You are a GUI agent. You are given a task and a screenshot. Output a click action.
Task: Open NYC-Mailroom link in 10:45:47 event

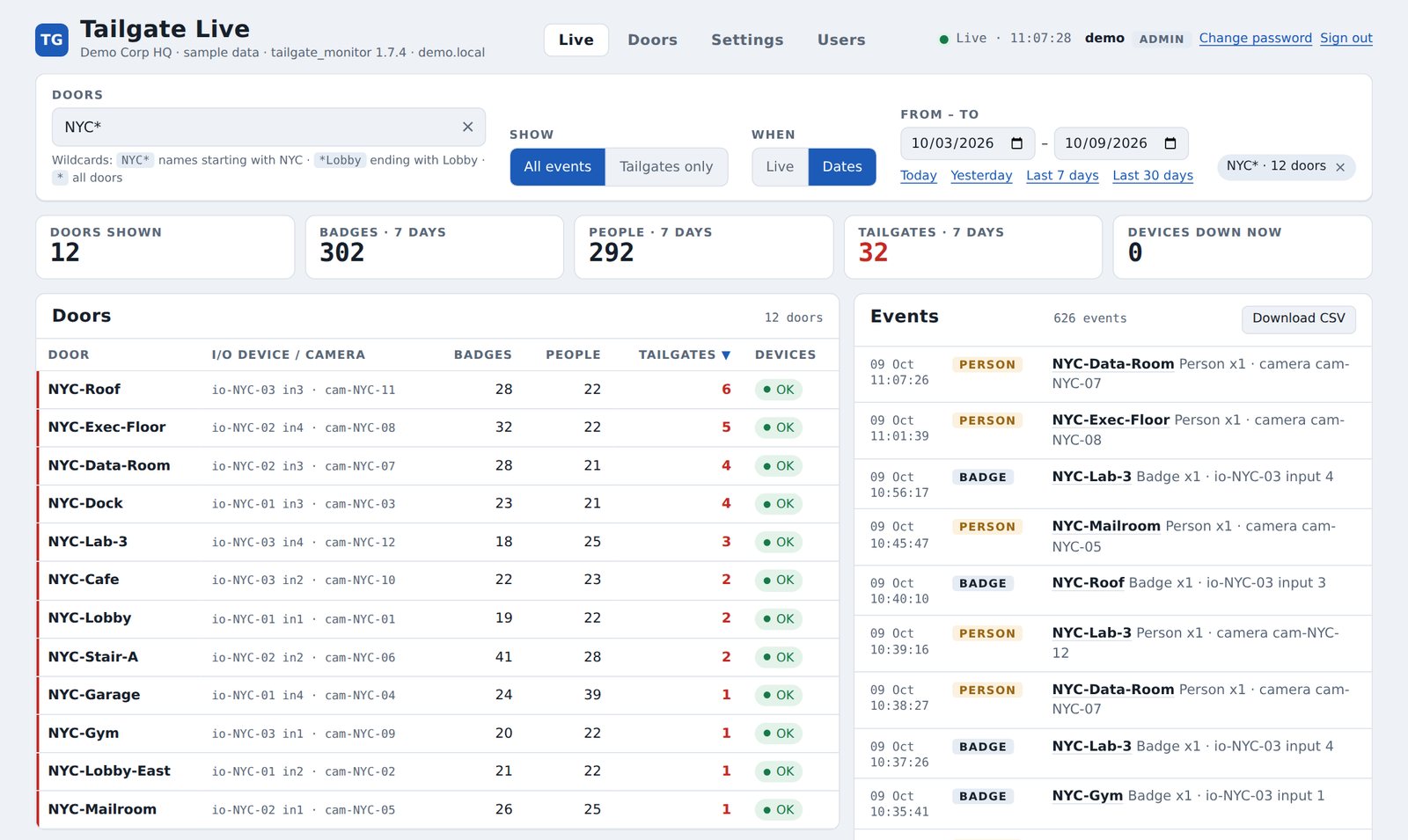(1106, 526)
